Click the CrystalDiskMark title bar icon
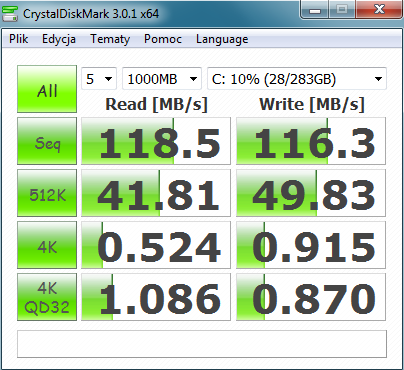Image resolution: width=404 pixels, height=370 pixels. click(10, 14)
